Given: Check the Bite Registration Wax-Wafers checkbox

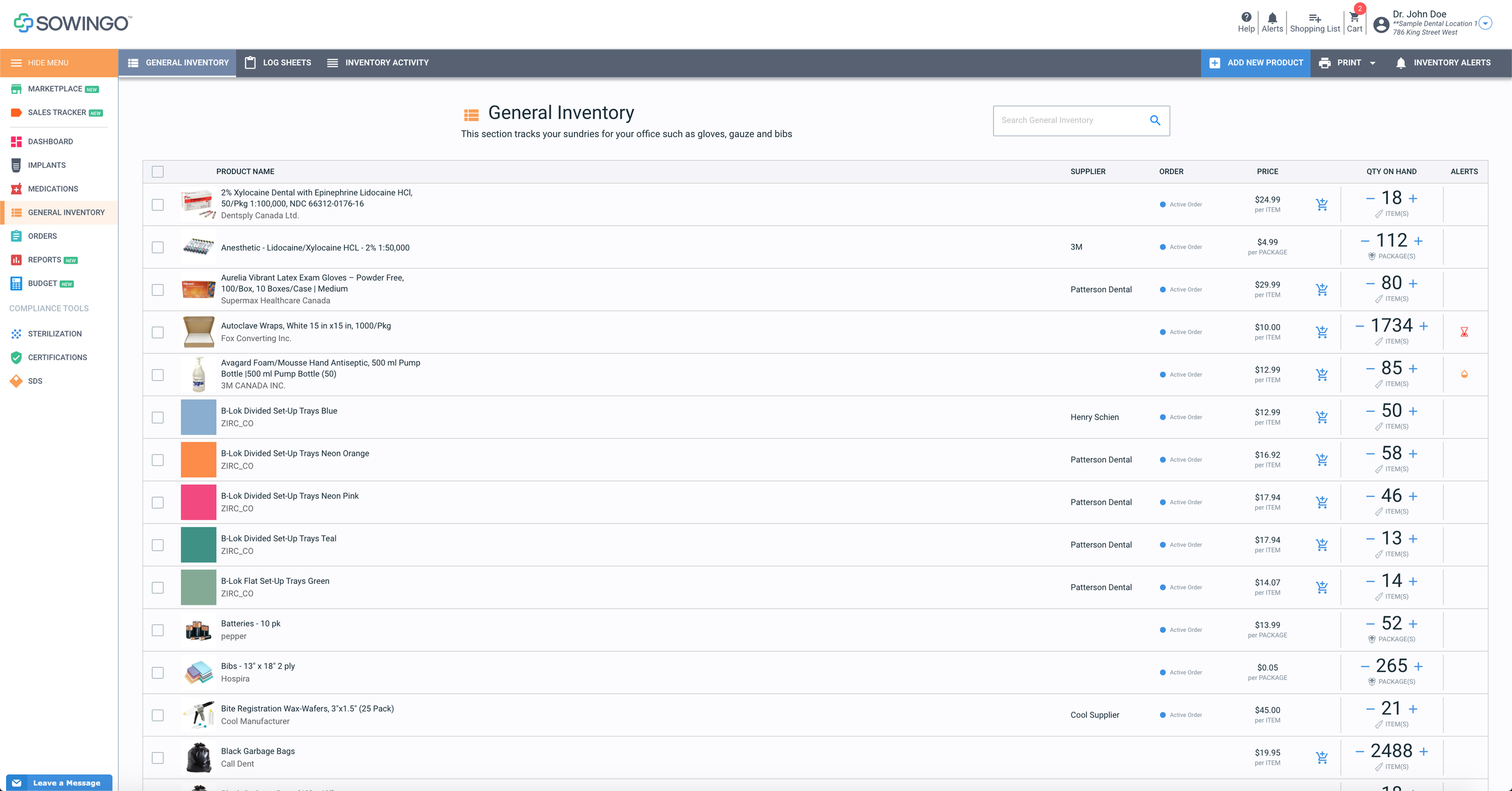Looking at the screenshot, I should click(x=157, y=715).
